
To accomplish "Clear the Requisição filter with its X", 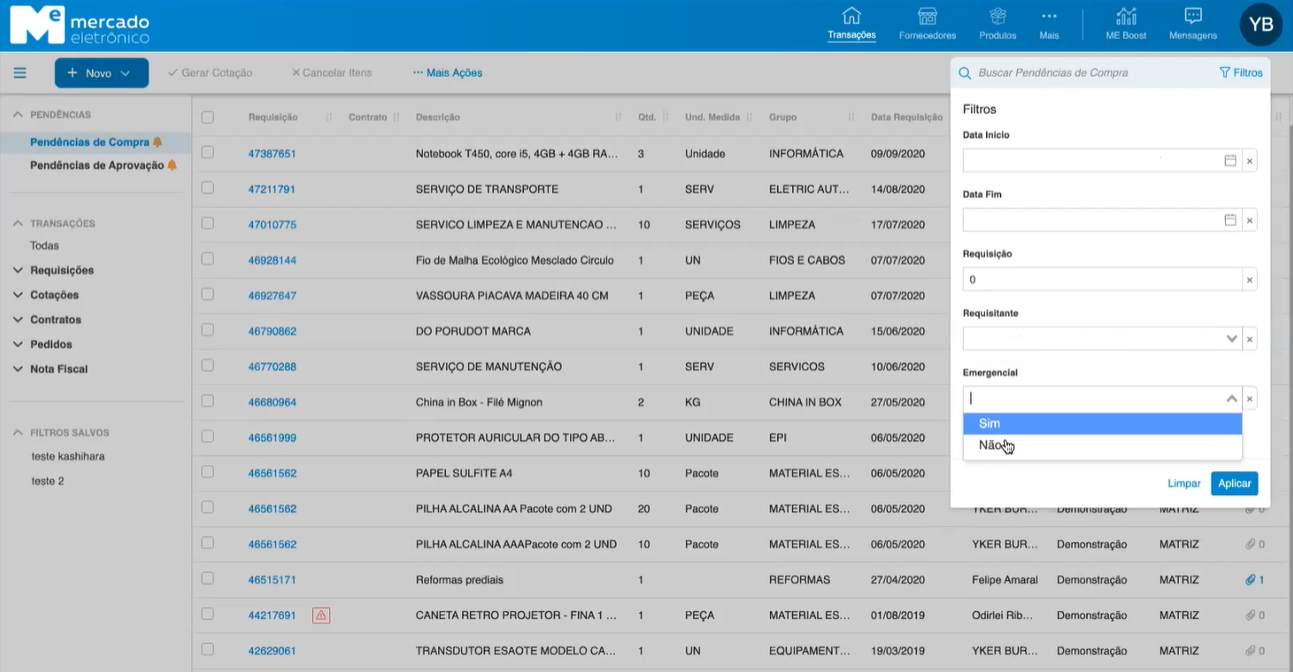I will click(1249, 280).
